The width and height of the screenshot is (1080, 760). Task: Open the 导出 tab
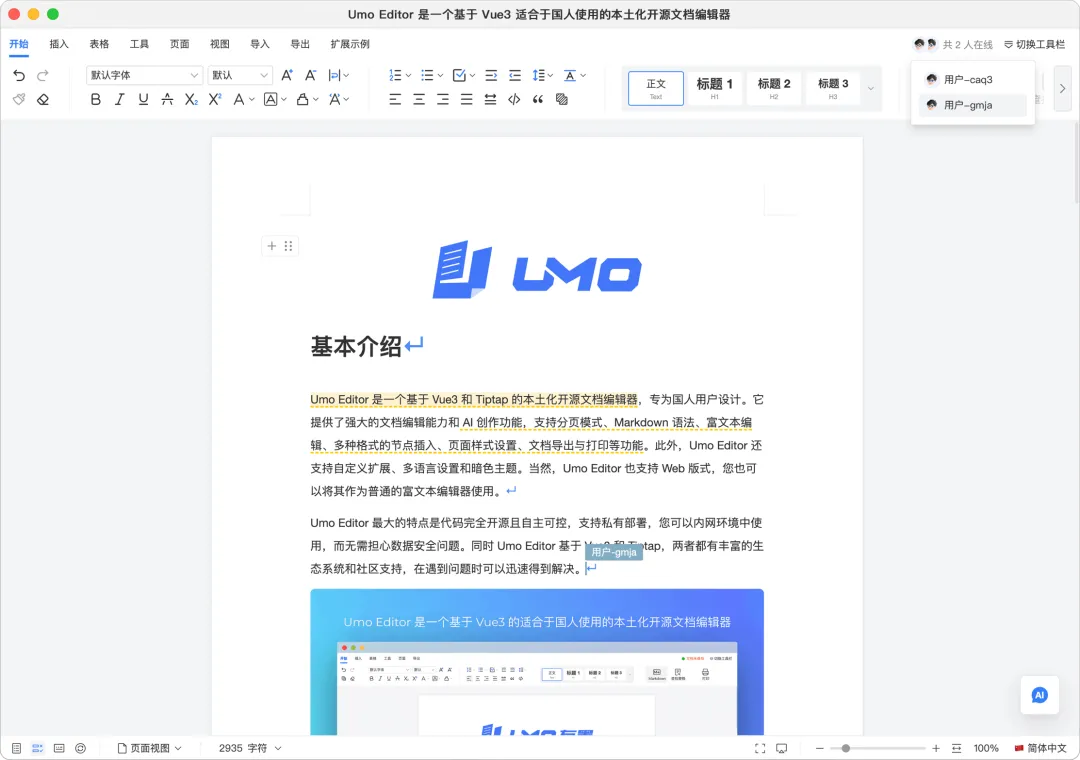pos(300,44)
